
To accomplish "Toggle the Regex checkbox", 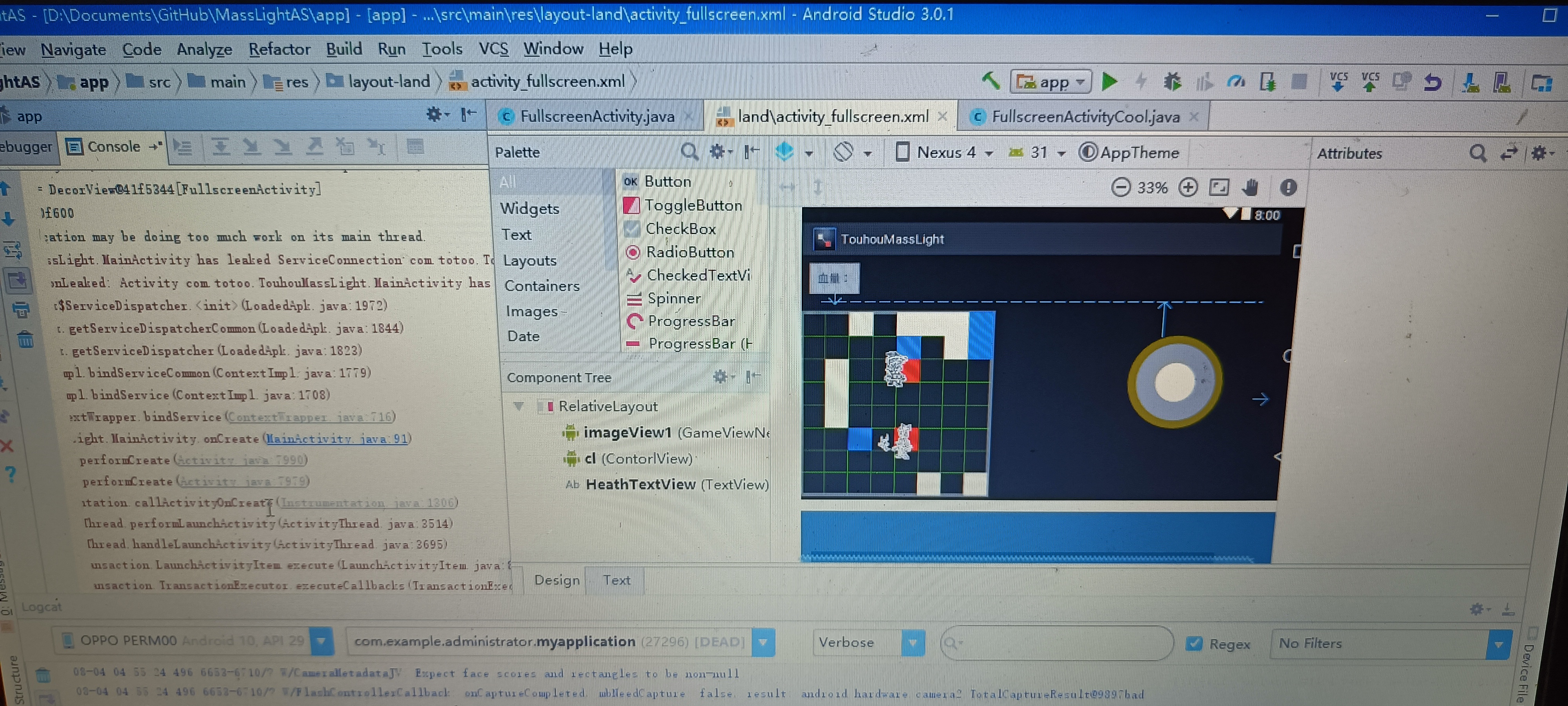I will (x=1194, y=643).
